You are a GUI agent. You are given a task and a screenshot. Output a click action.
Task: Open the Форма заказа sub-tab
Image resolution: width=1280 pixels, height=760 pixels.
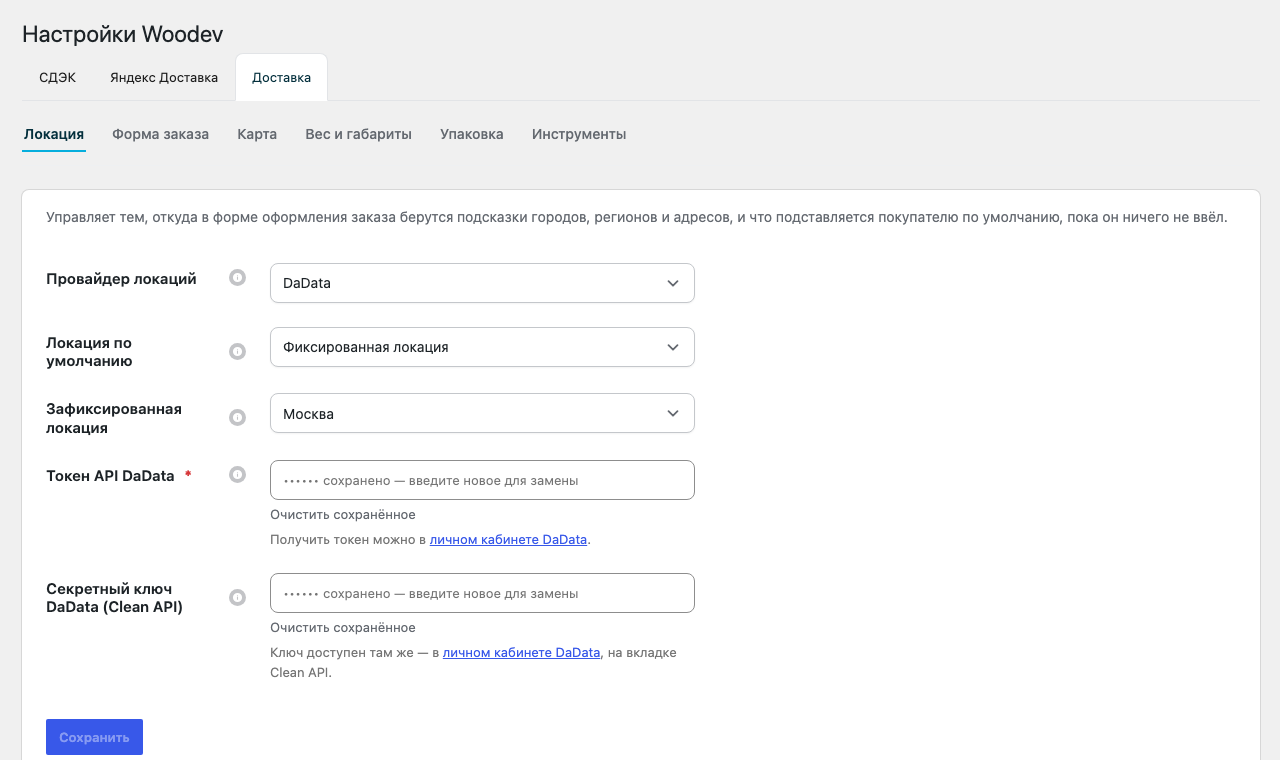160,134
